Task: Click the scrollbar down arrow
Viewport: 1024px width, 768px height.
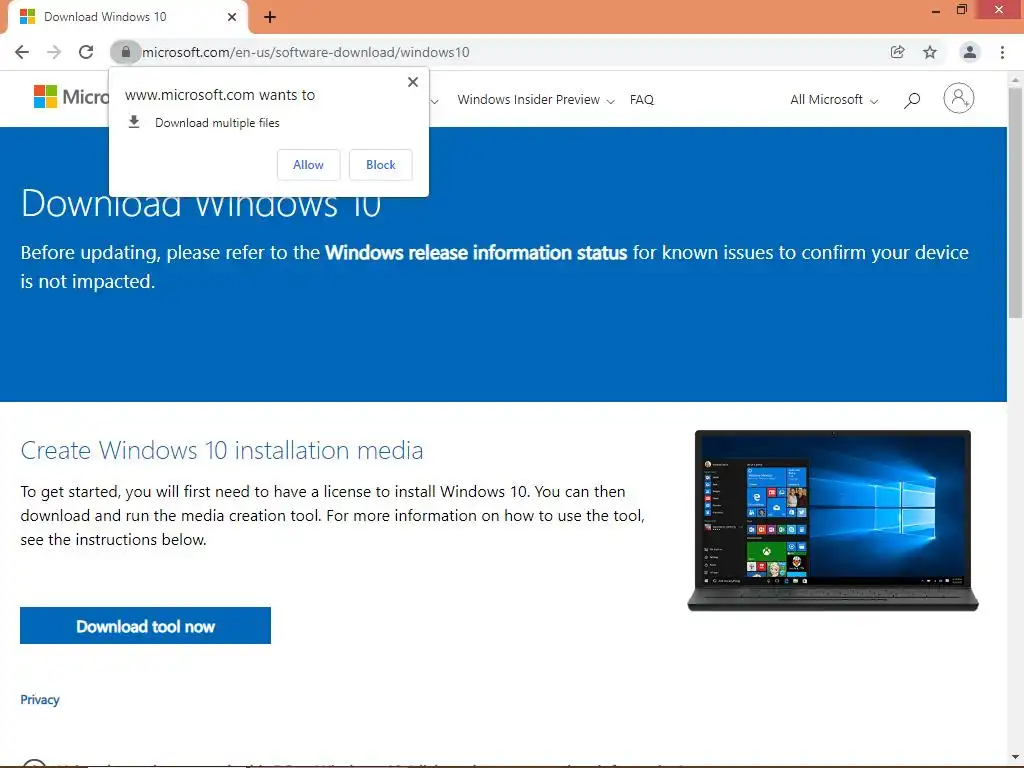Action: pos(1016,758)
